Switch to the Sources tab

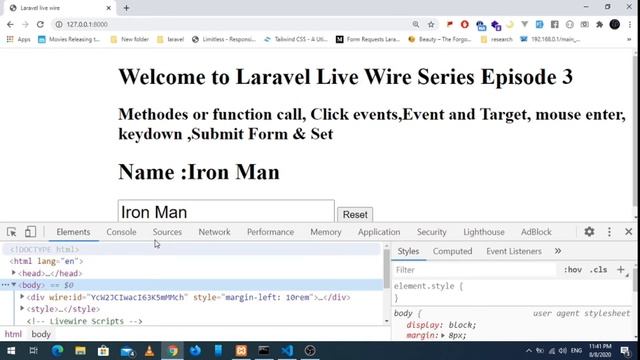[167, 232]
